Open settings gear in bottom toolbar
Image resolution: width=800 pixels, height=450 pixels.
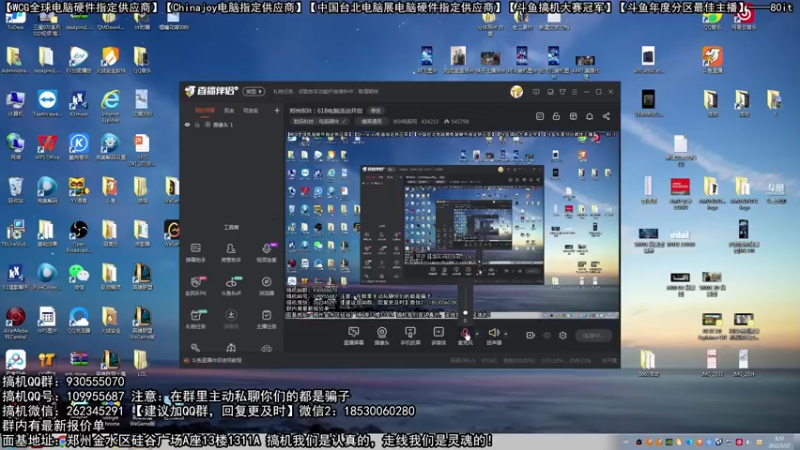(x=563, y=335)
